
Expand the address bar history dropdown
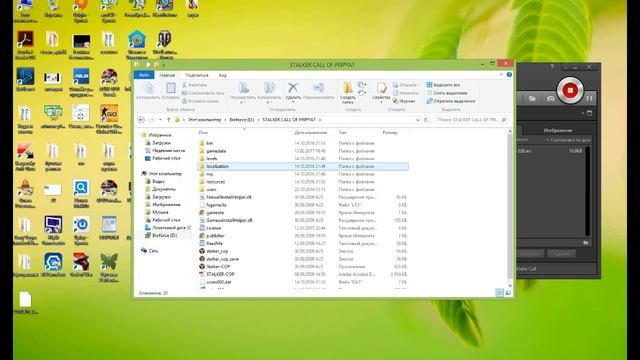click(x=418, y=120)
